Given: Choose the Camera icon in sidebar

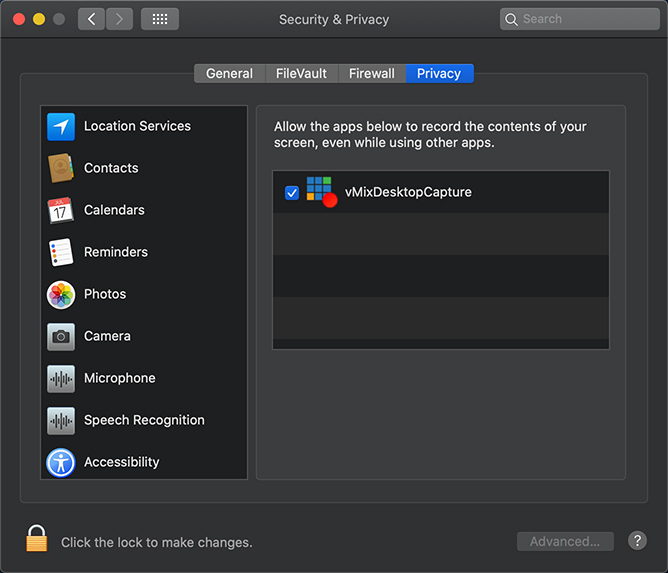Looking at the screenshot, I should (61, 337).
